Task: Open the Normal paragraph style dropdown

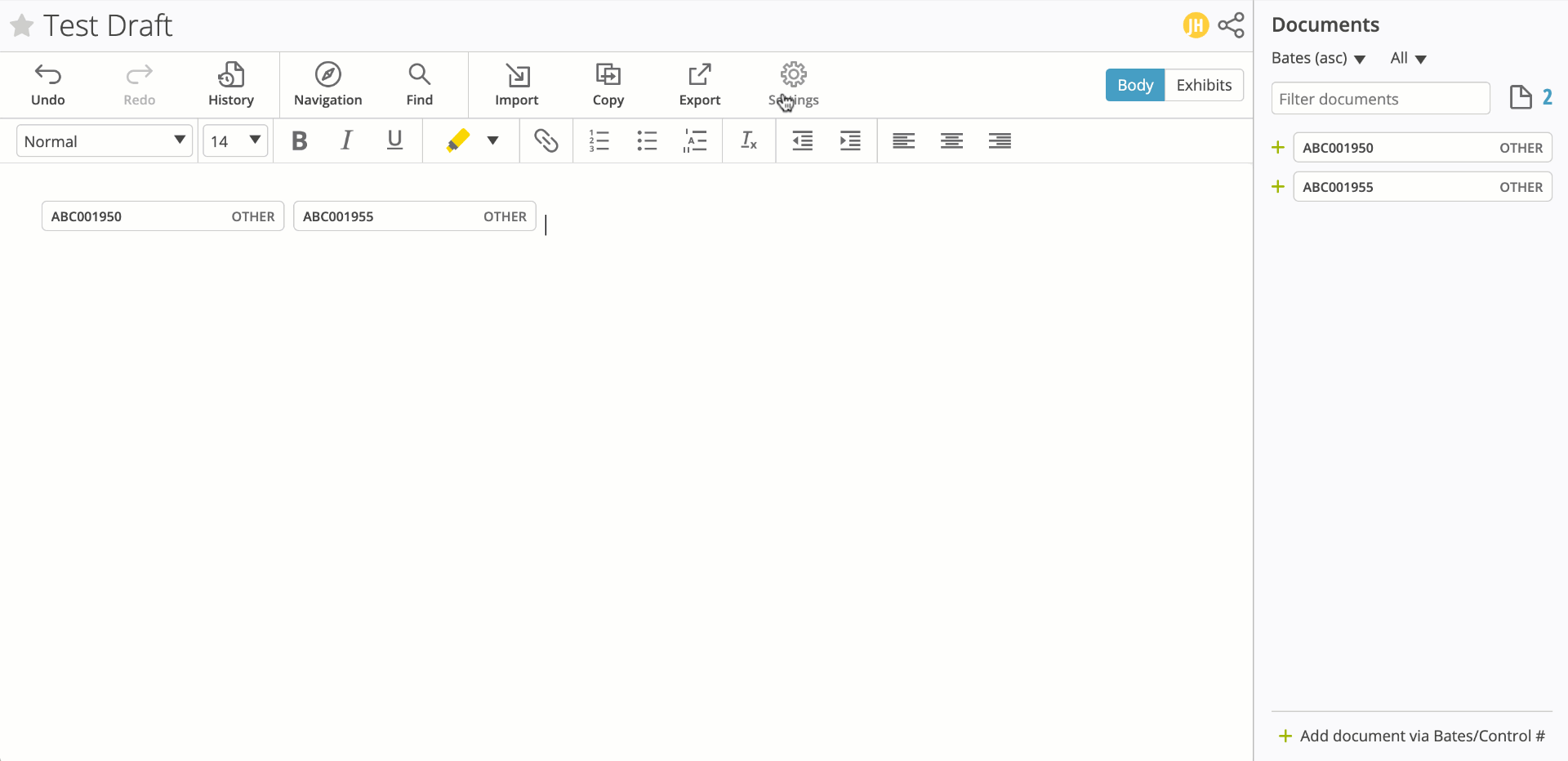Action: [x=104, y=140]
